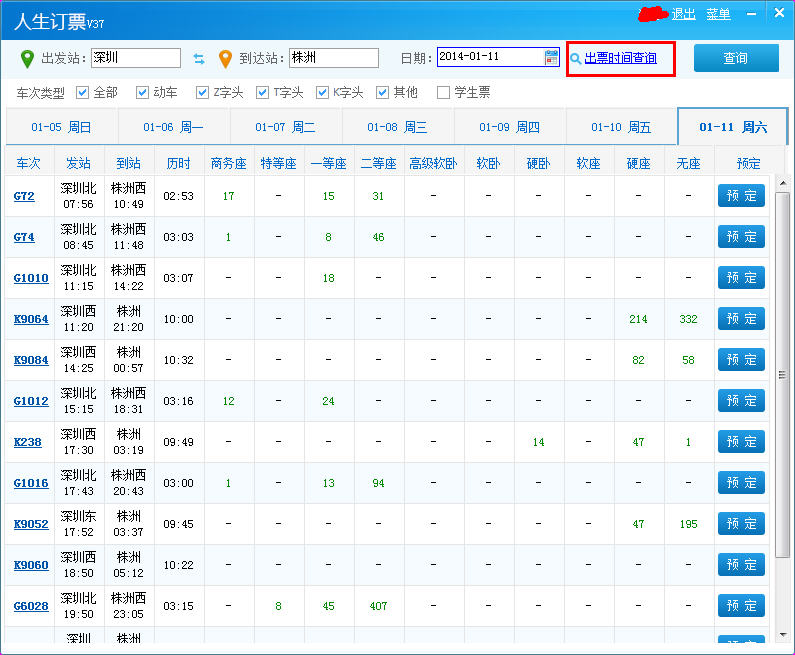Click the 214 hard seat cell of K9064

[x=638, y=319]
